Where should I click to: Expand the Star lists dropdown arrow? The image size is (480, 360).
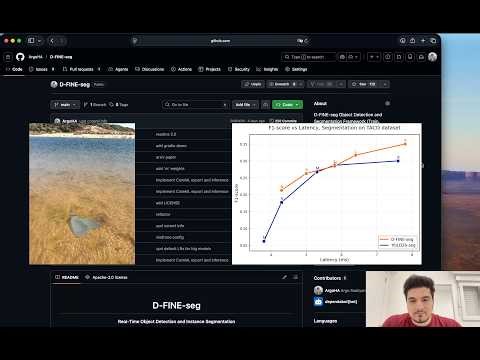tap(385, 84)
